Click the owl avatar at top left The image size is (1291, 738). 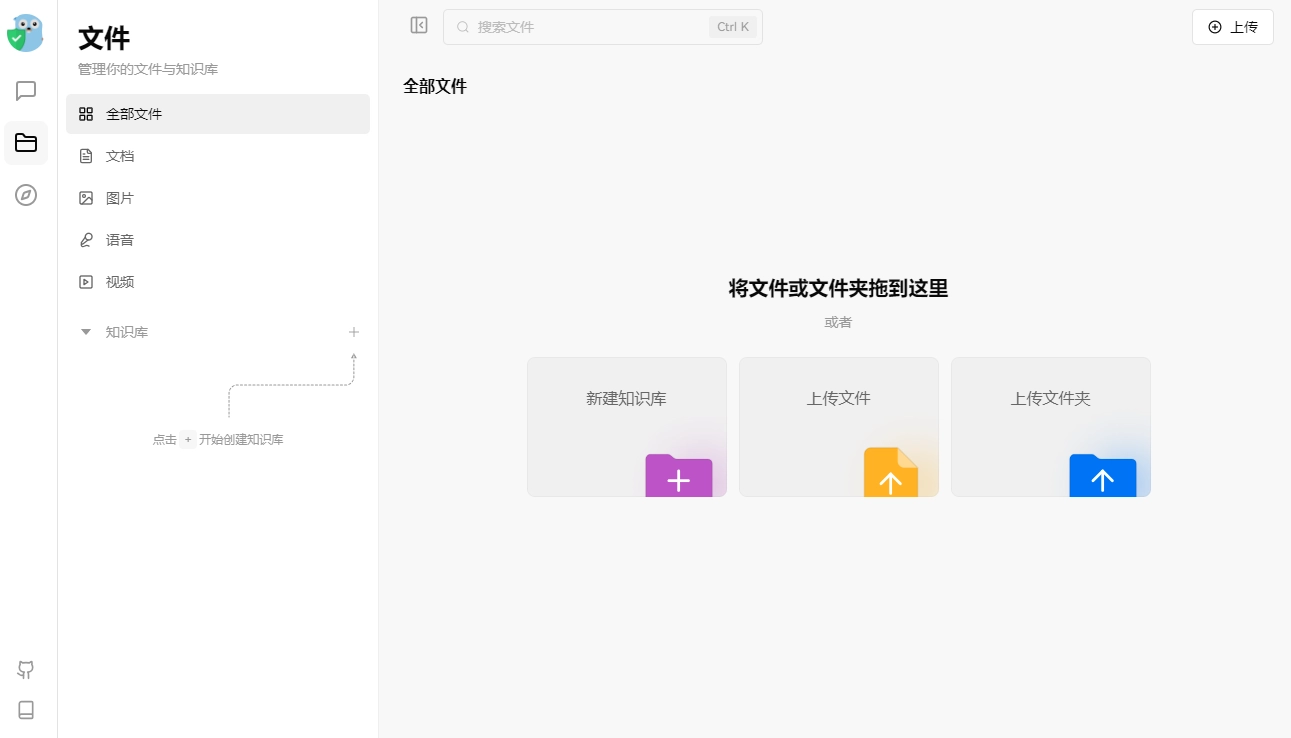click(x=26, y=33)
